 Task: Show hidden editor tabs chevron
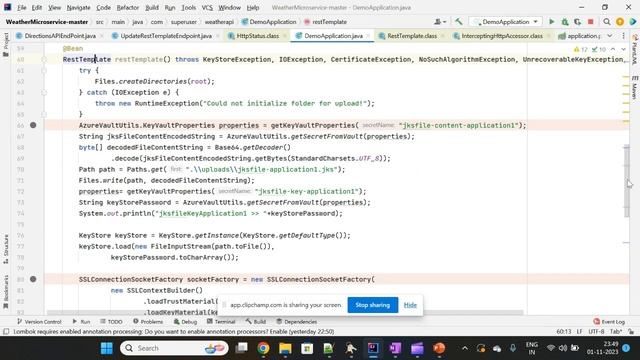[609, 36]
